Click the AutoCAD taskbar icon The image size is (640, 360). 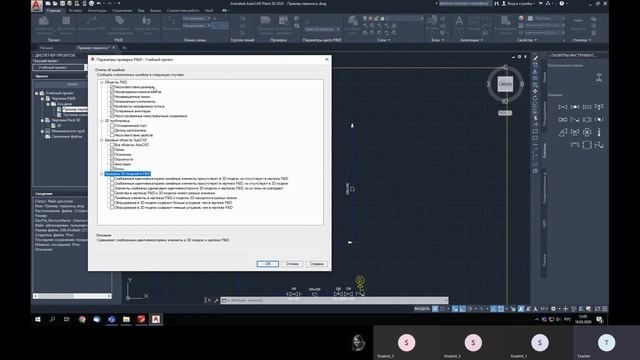156,319
